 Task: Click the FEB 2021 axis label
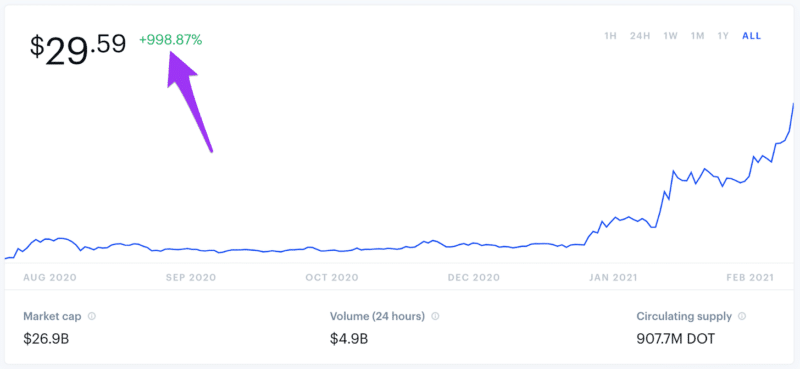750,278
